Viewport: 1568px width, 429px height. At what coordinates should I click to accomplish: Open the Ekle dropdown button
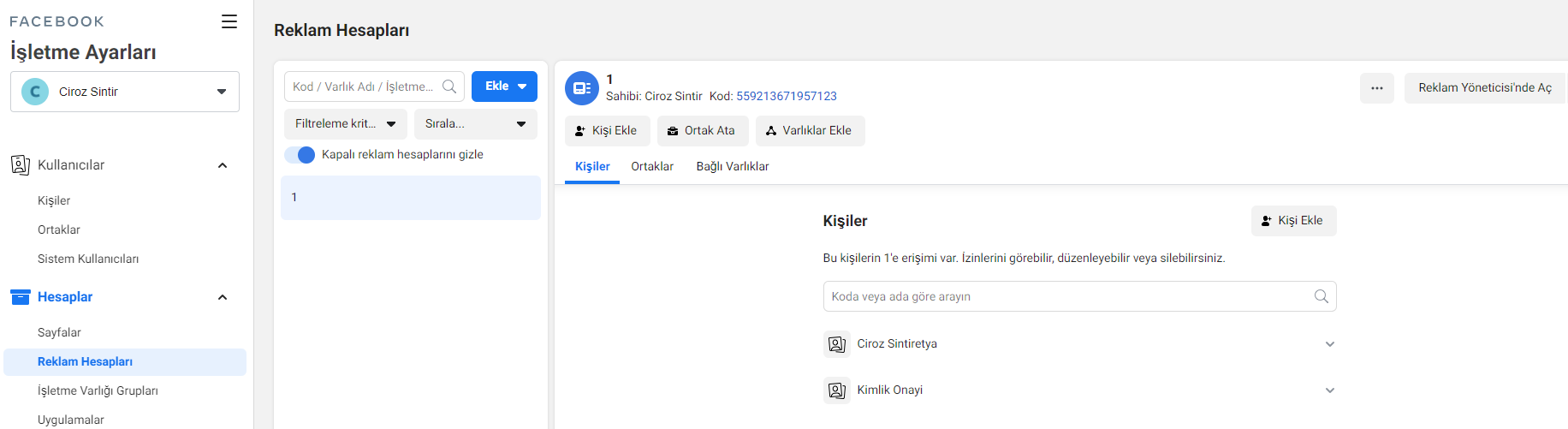point(504,86)
